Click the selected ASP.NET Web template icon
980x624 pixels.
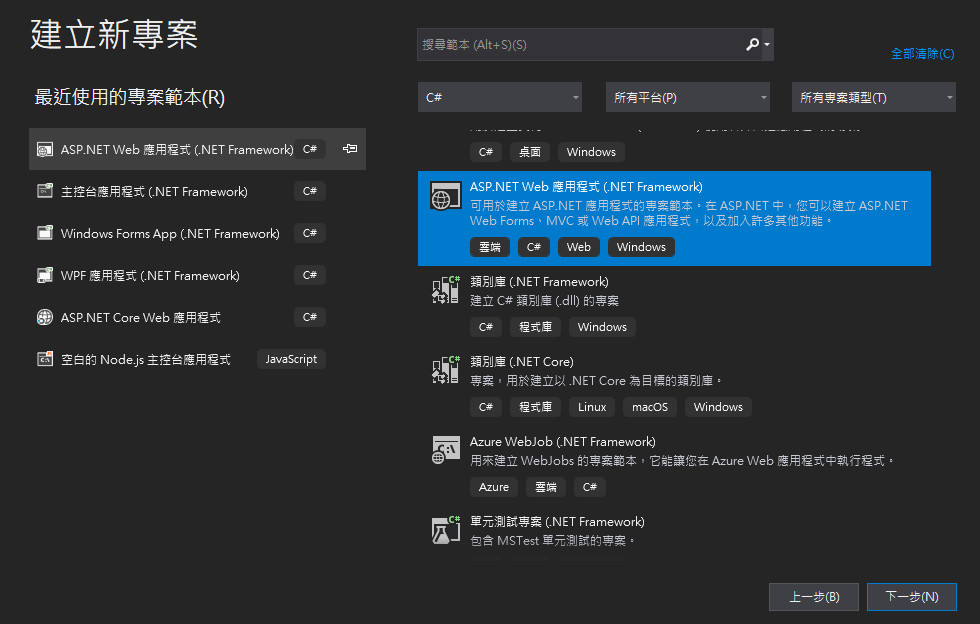pos(446,196)
